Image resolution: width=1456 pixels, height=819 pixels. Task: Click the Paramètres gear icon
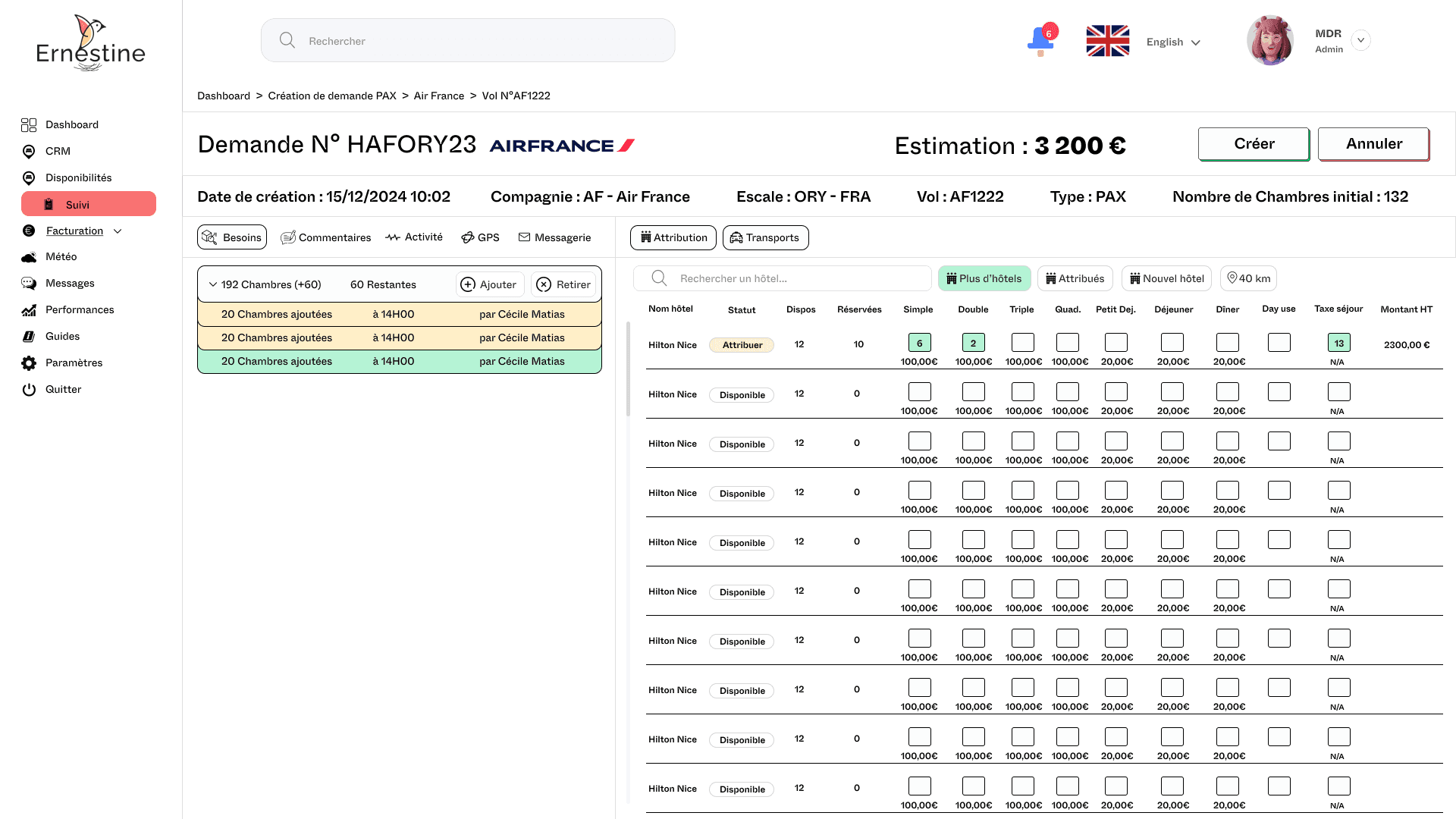click(29, 363)
